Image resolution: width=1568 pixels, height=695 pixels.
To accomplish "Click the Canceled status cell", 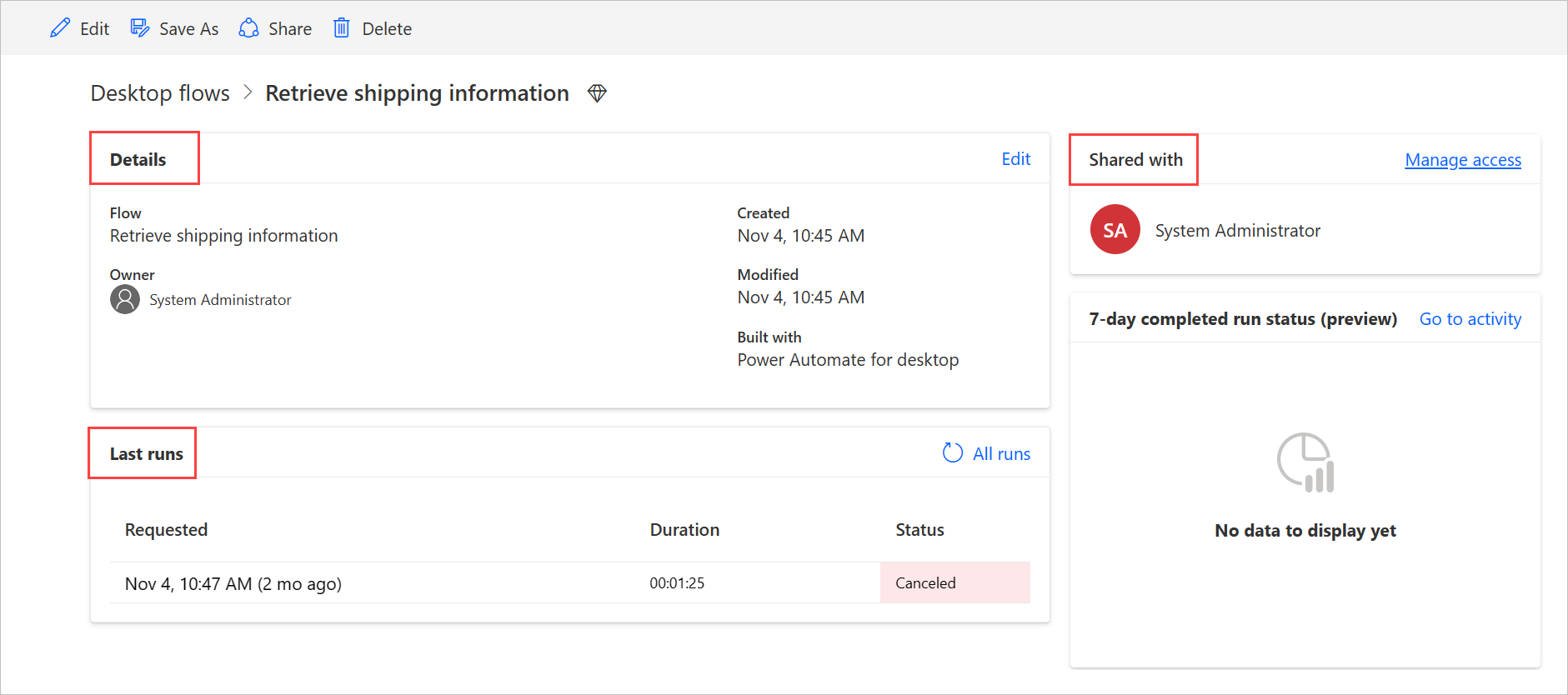I will [955, 583].
